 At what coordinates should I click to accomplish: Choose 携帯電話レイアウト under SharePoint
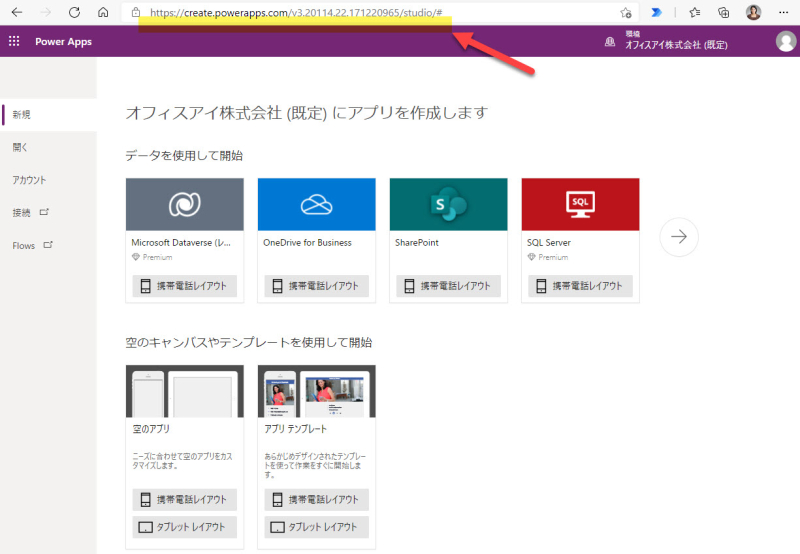448,286
